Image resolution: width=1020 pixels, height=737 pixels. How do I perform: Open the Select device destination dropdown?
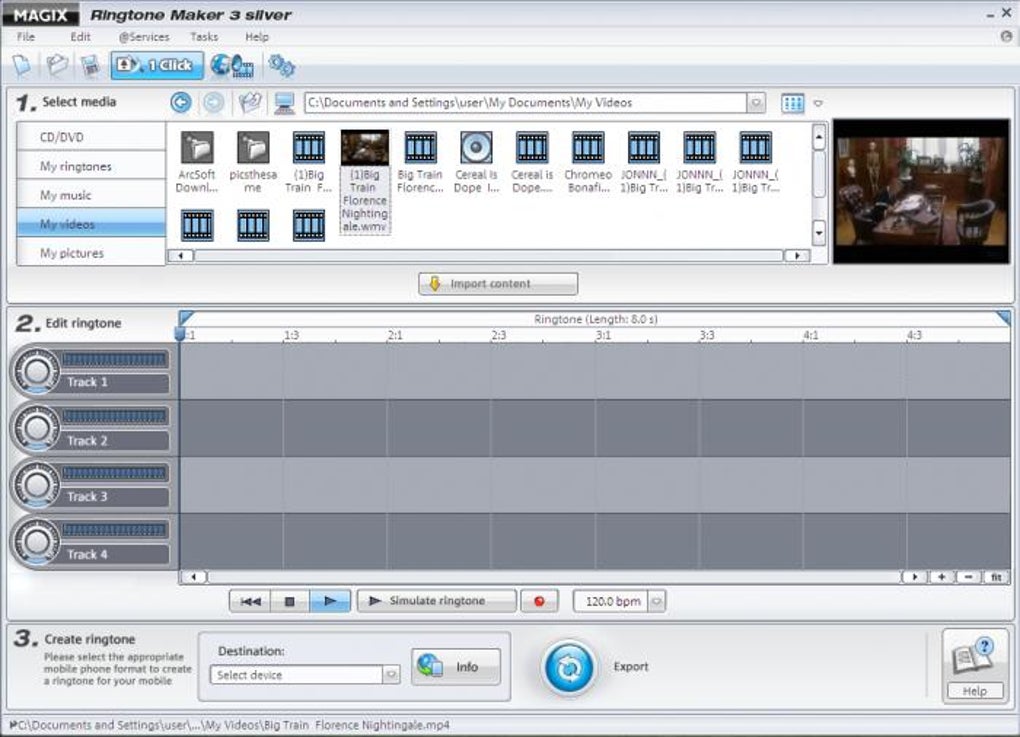pyautogui.click(x=391, y=675)
